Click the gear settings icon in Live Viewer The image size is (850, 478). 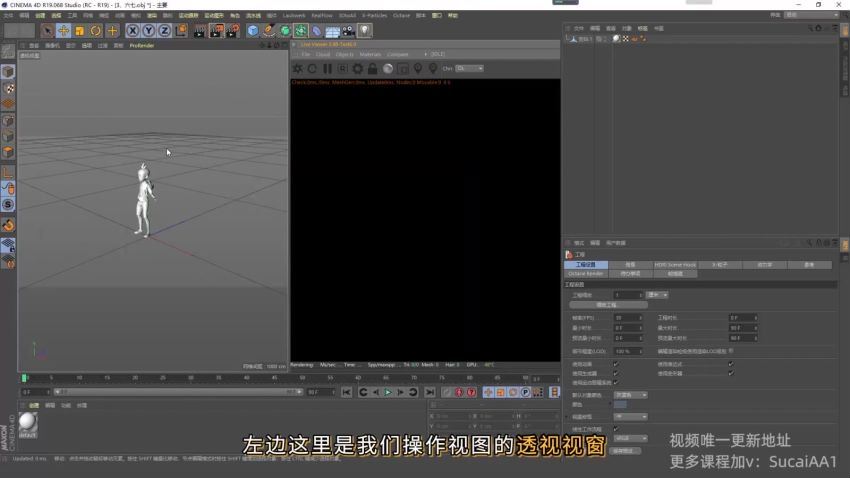pos(357,68)
